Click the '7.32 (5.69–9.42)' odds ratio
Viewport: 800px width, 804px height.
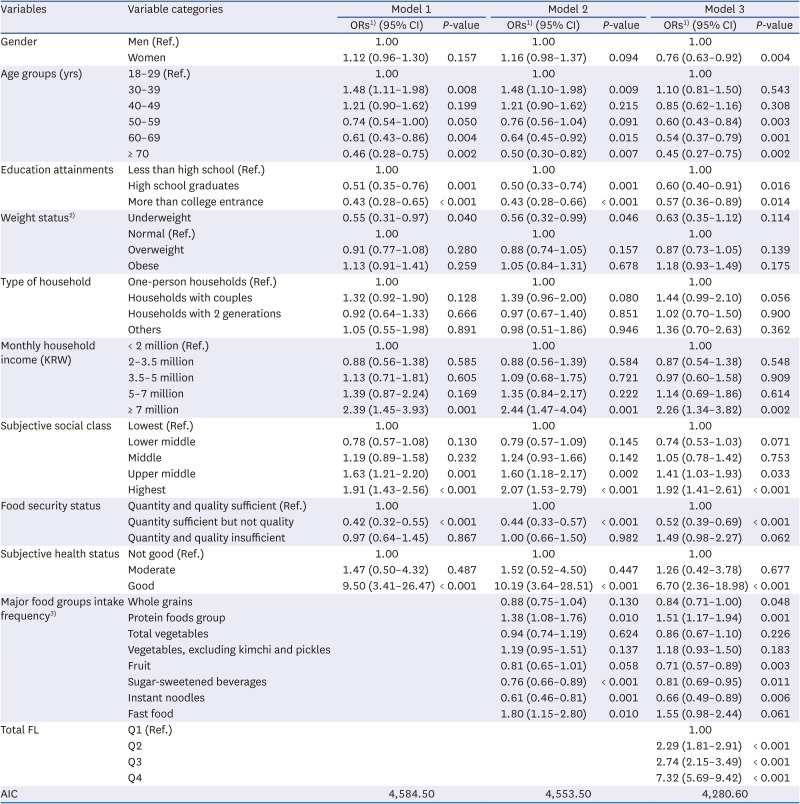pos(698,777)
